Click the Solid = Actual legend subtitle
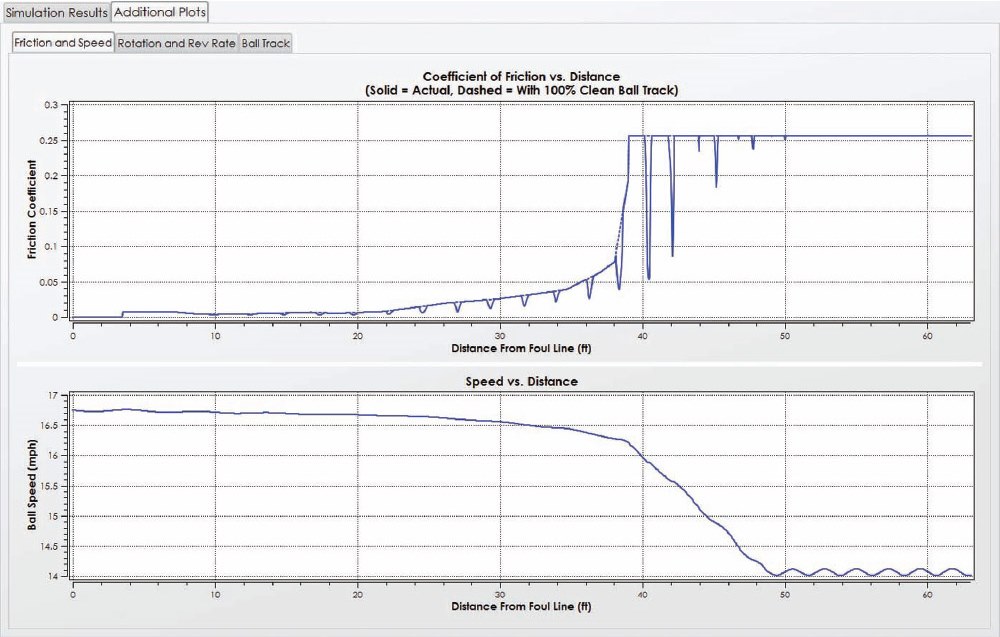The height and width of the screenshot is (637, 1000). tap(521, 90)
